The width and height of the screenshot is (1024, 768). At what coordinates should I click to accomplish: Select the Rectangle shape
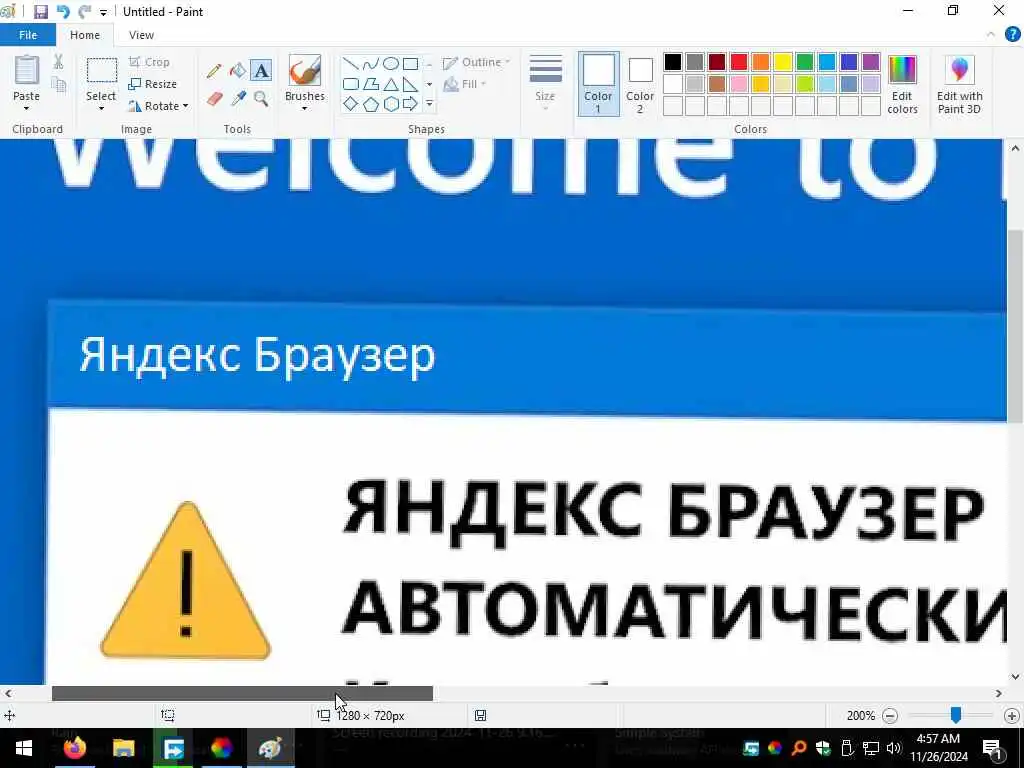point(410,64)
